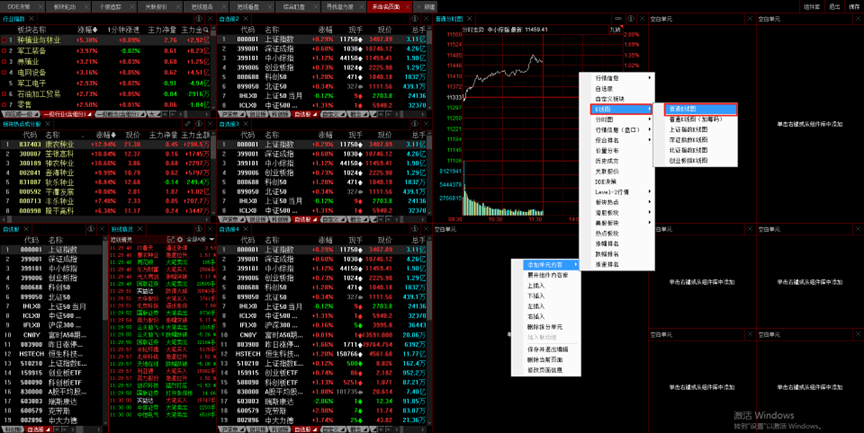Select 创业板指 row in 自选股2 panel

click(x=322, y=67)
